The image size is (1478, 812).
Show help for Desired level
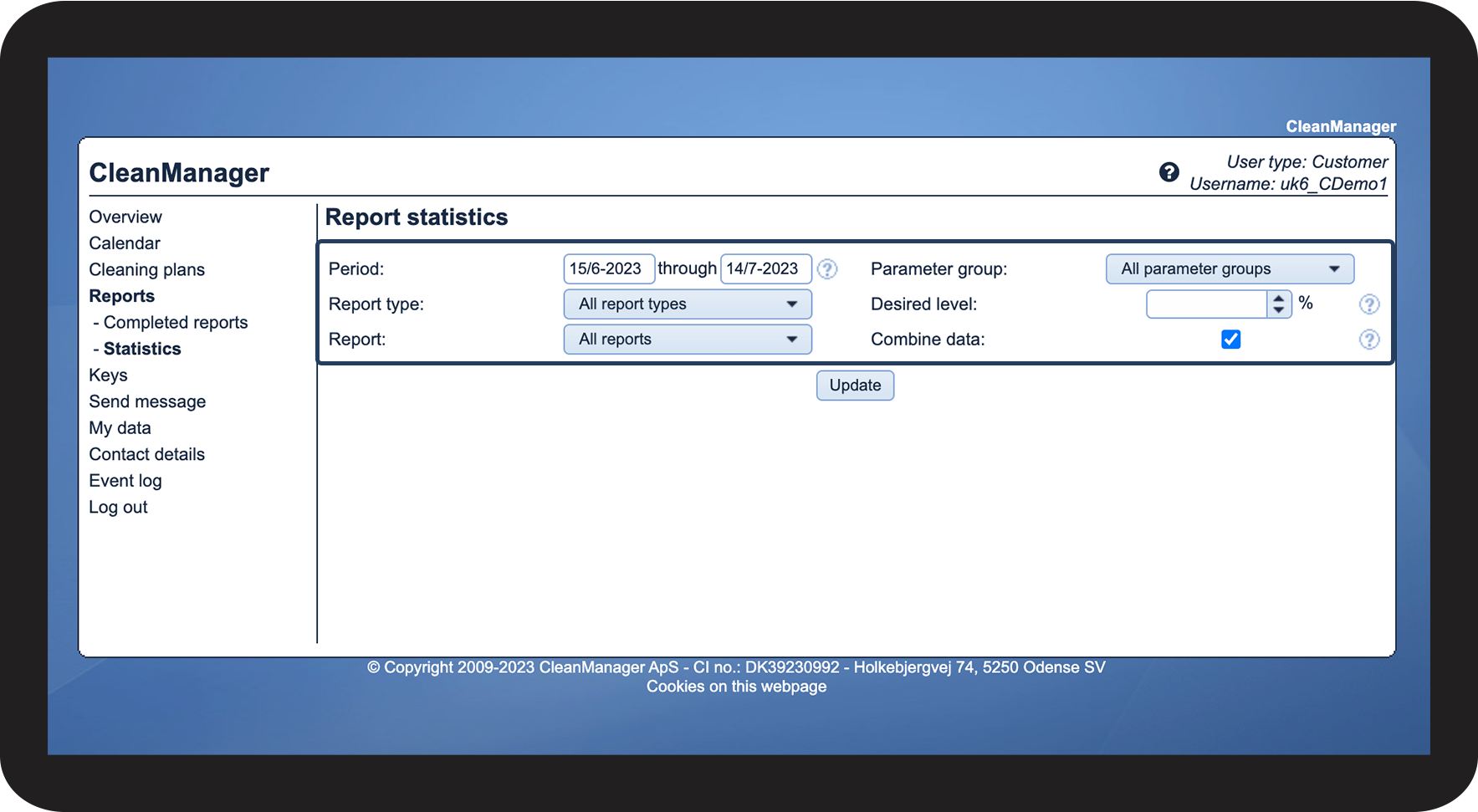point(1369,304)
